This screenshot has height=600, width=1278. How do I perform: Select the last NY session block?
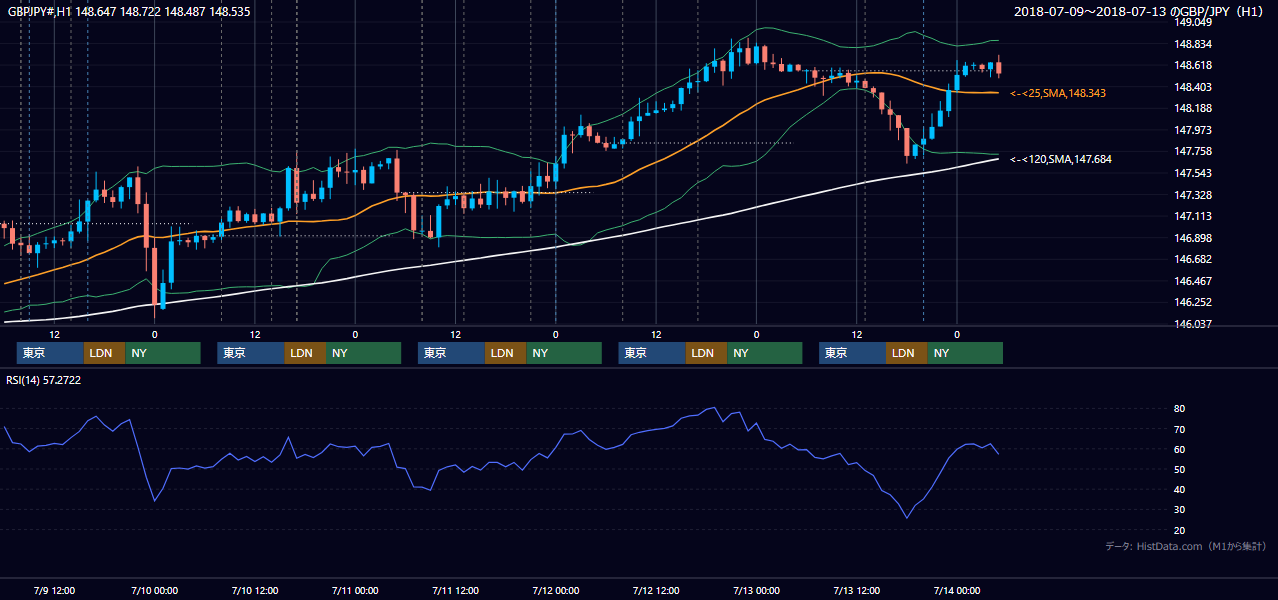point(965,353)
